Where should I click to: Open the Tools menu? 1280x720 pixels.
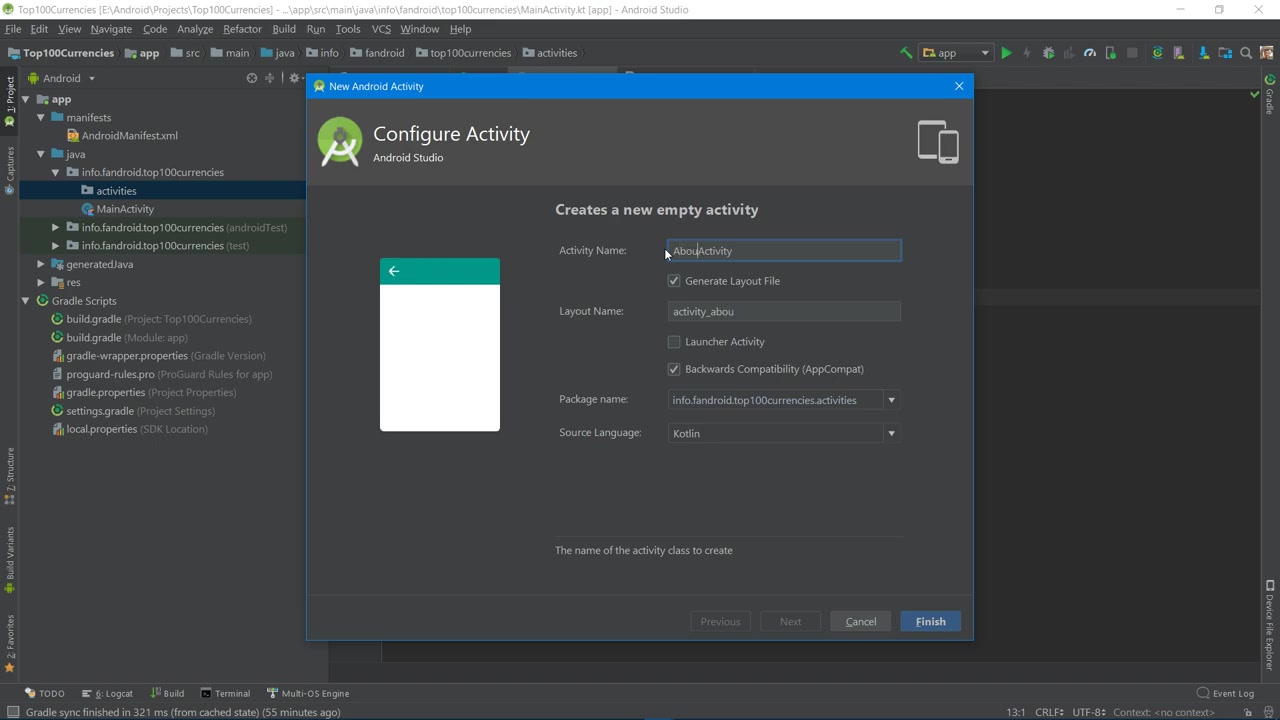click(348, 29)
